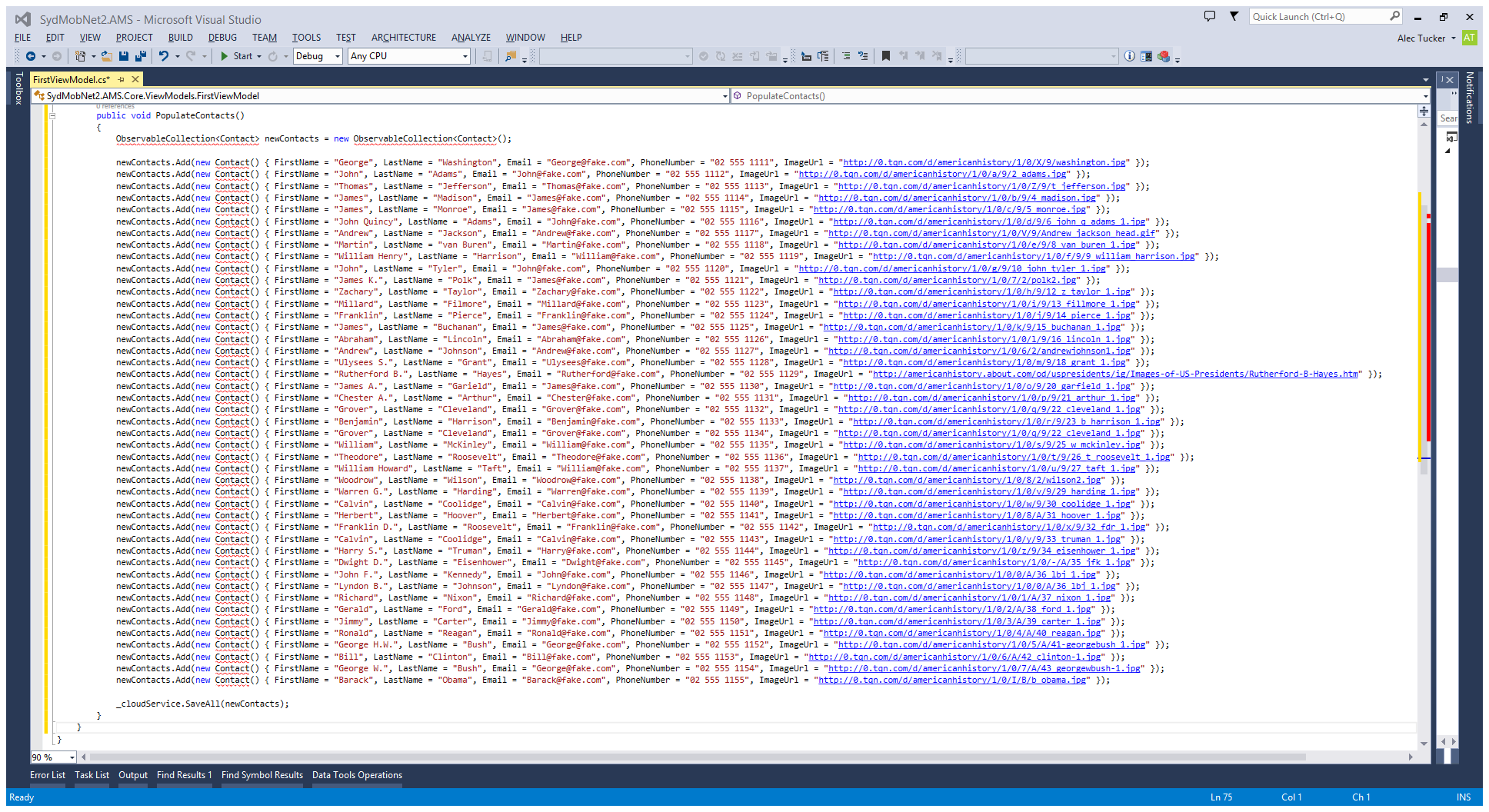
Task: Click the decrease line indent icon
Action: 806,56
